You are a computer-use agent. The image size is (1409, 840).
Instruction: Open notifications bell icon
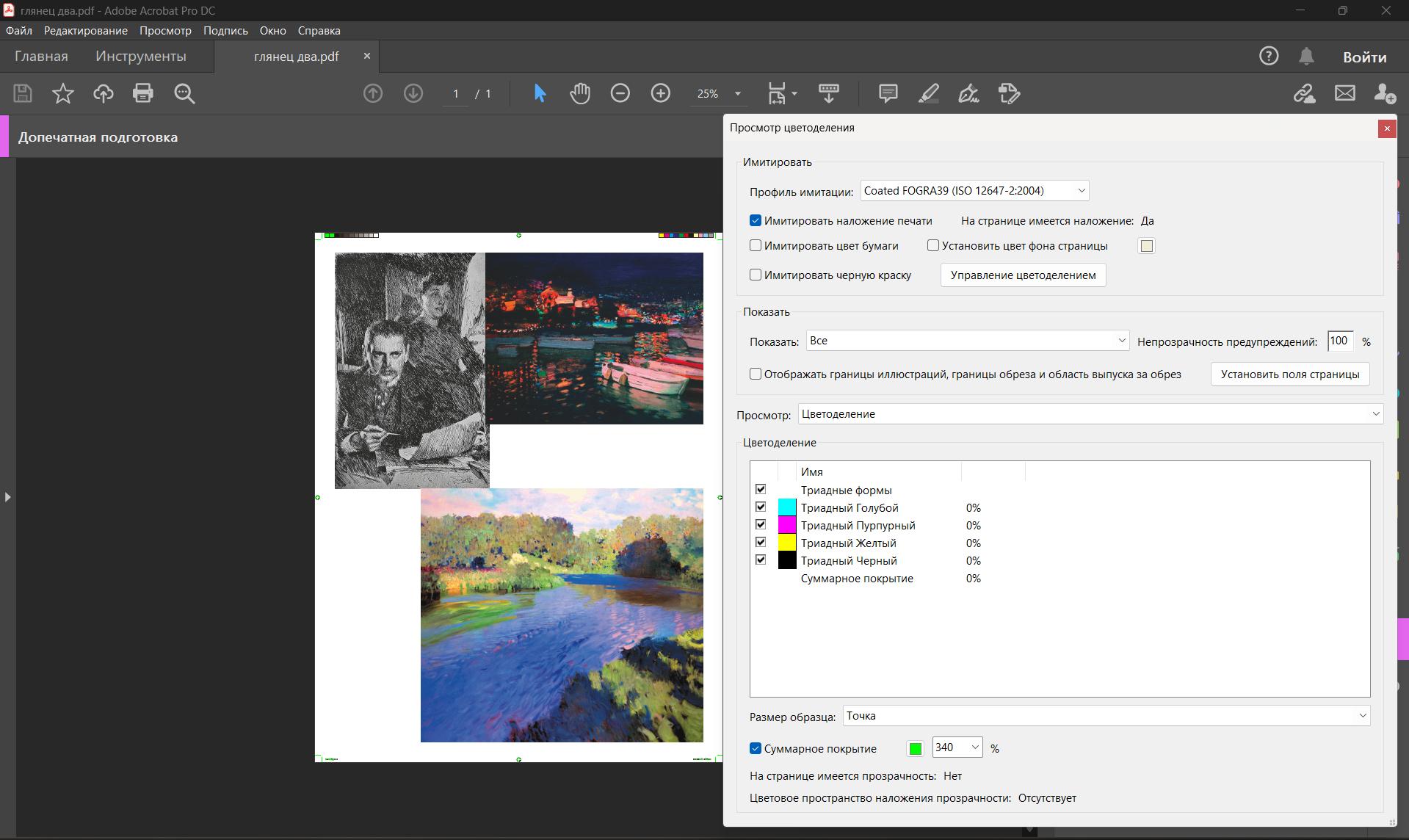pos(1306,57)
